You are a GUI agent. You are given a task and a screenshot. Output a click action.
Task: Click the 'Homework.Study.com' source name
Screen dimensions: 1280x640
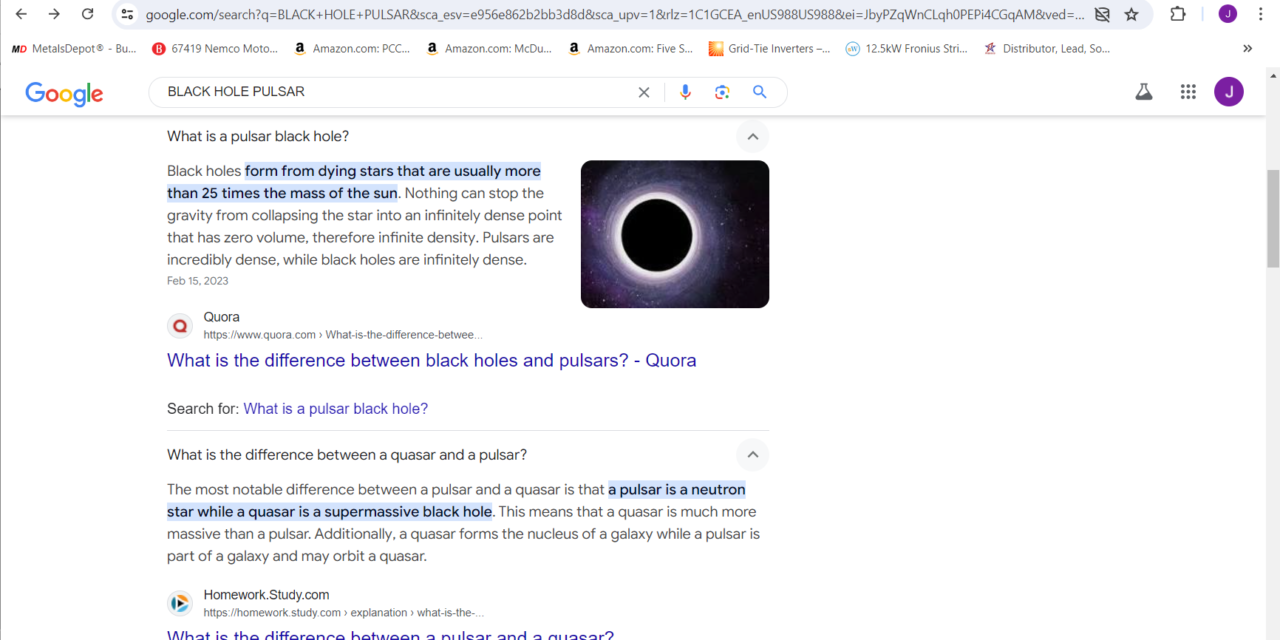click(267, 595)
